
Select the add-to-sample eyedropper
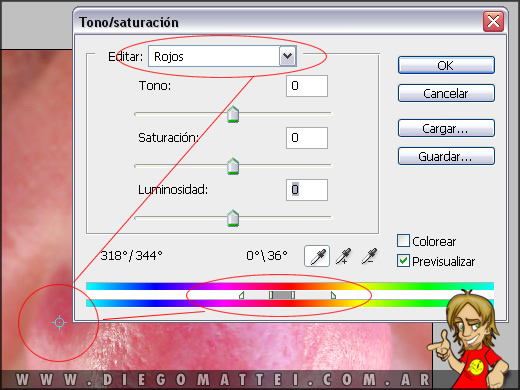pyautogui.click(x=343, y=256)
